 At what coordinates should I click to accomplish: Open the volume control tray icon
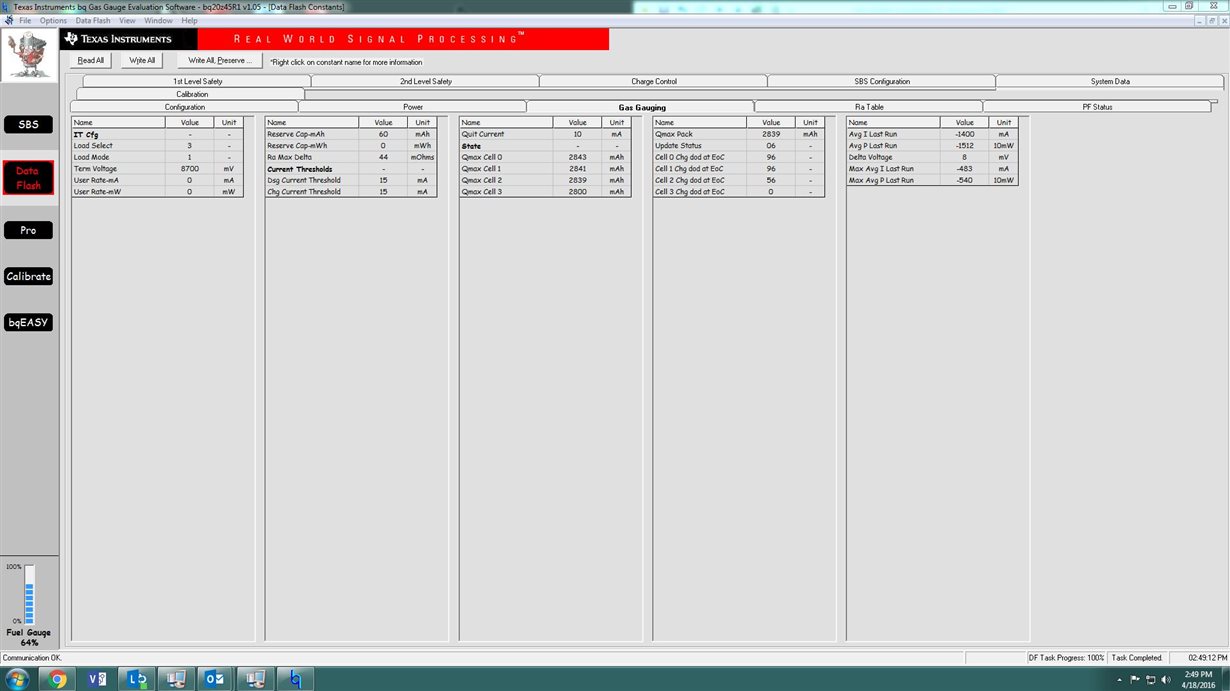click(x=1165, y=679)
